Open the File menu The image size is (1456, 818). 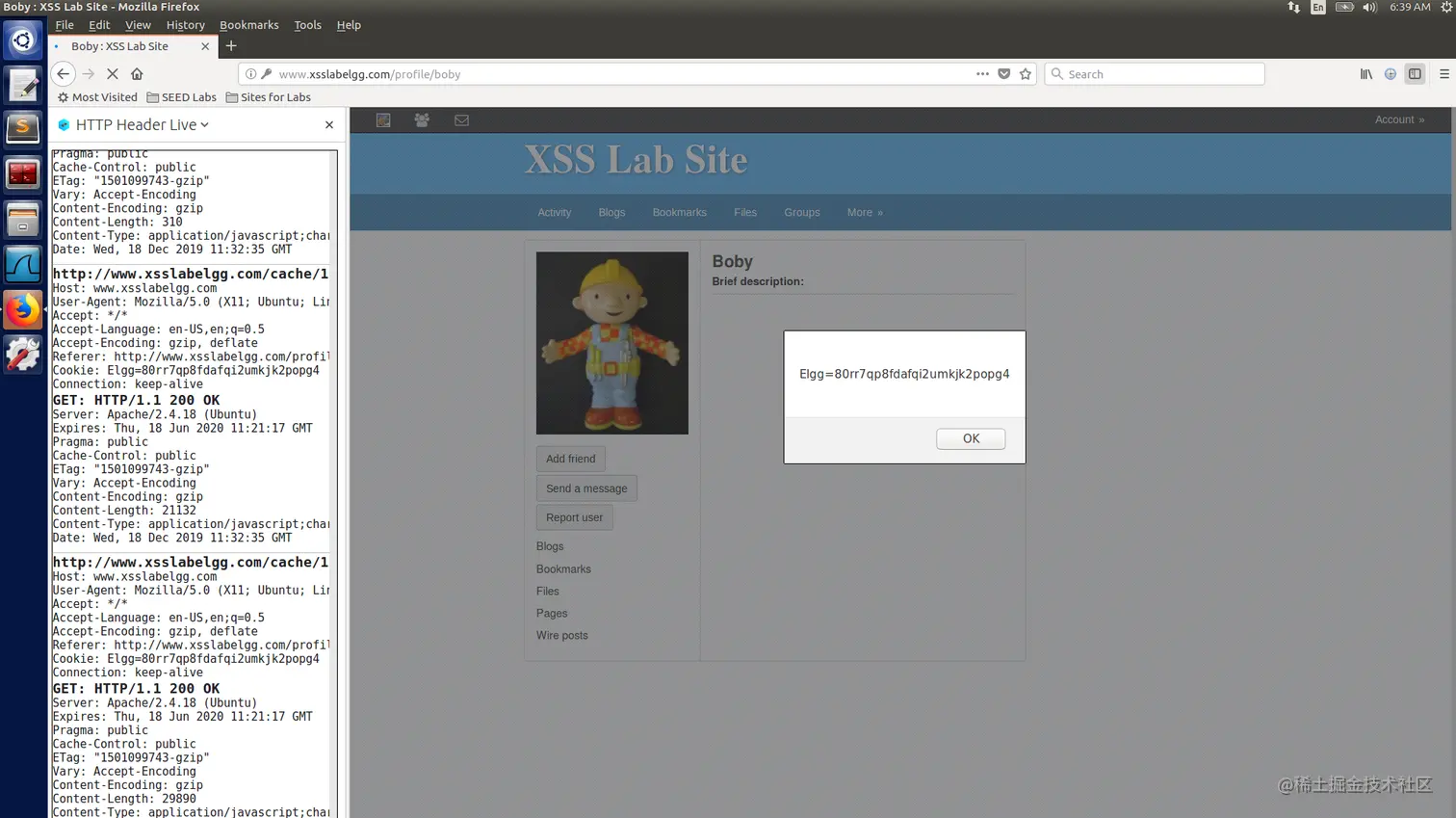(x=65, y=25)
